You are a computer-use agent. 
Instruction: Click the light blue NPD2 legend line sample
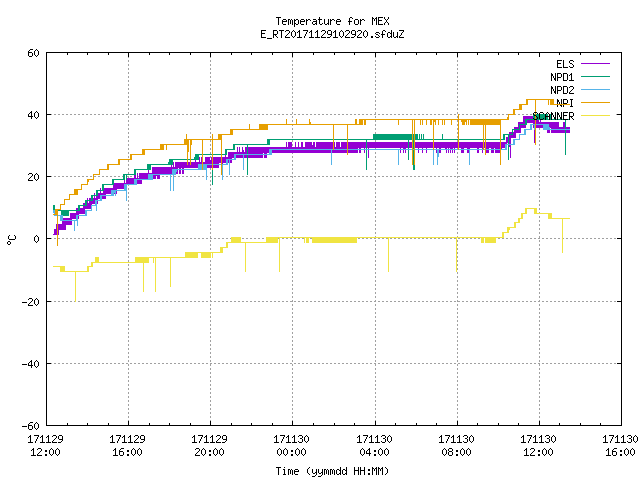pos(595,89)
